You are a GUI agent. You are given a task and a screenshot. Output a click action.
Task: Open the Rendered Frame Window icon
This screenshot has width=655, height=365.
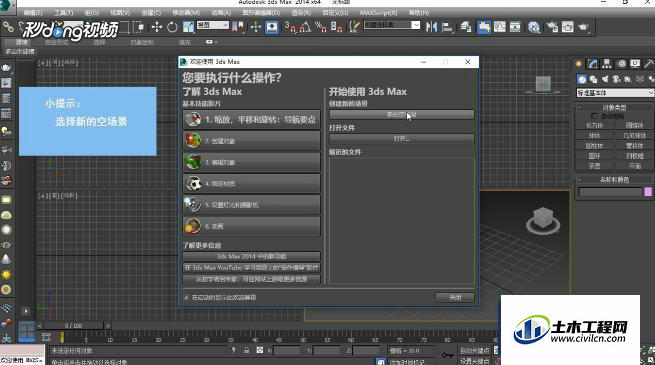click(x=568, y=28)
